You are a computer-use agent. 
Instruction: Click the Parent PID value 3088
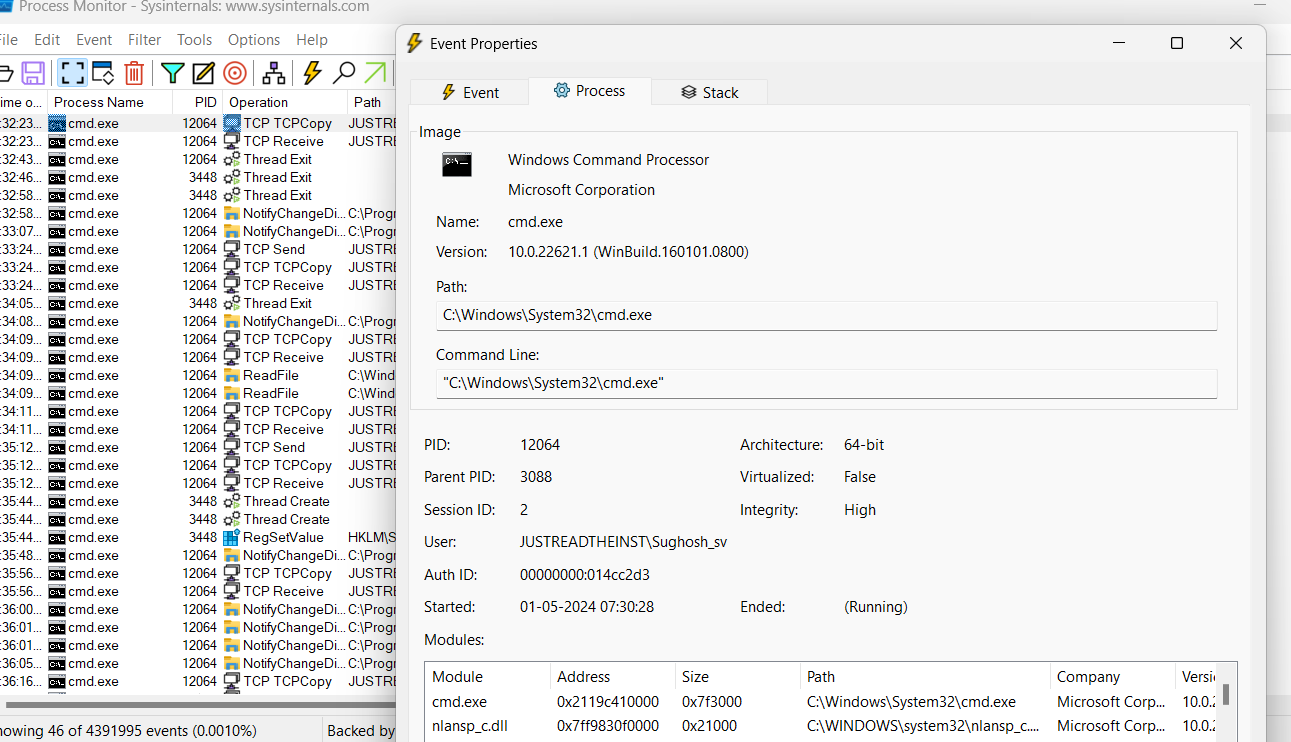[536, 477]
